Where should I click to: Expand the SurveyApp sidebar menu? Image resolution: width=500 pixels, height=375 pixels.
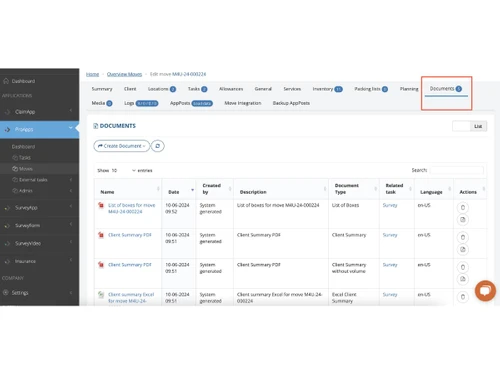71,206
